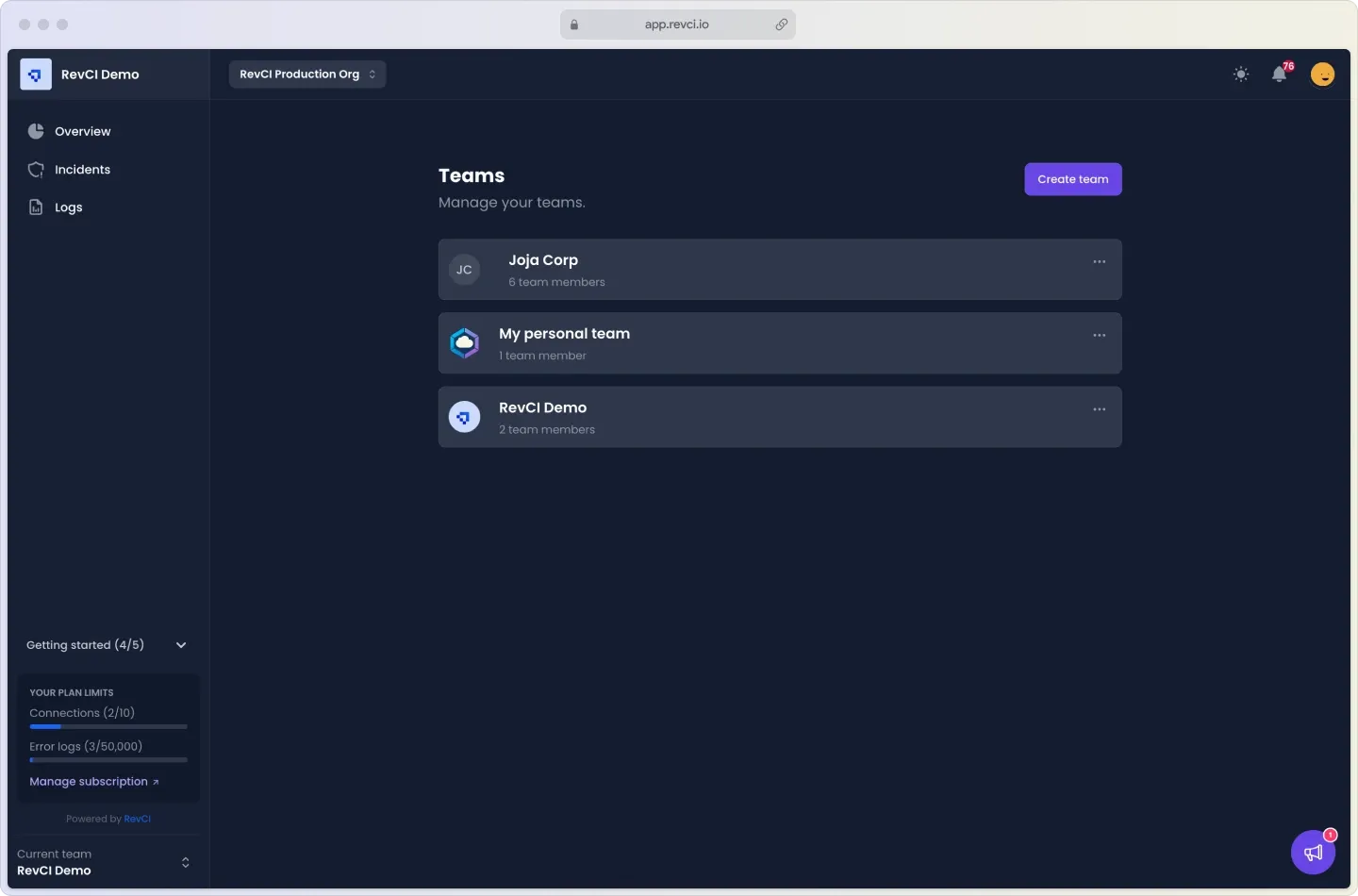Toggle the light/dark theme sun icon
The width and height of the screenshot is (1358, 896).
coord(1241,75)
